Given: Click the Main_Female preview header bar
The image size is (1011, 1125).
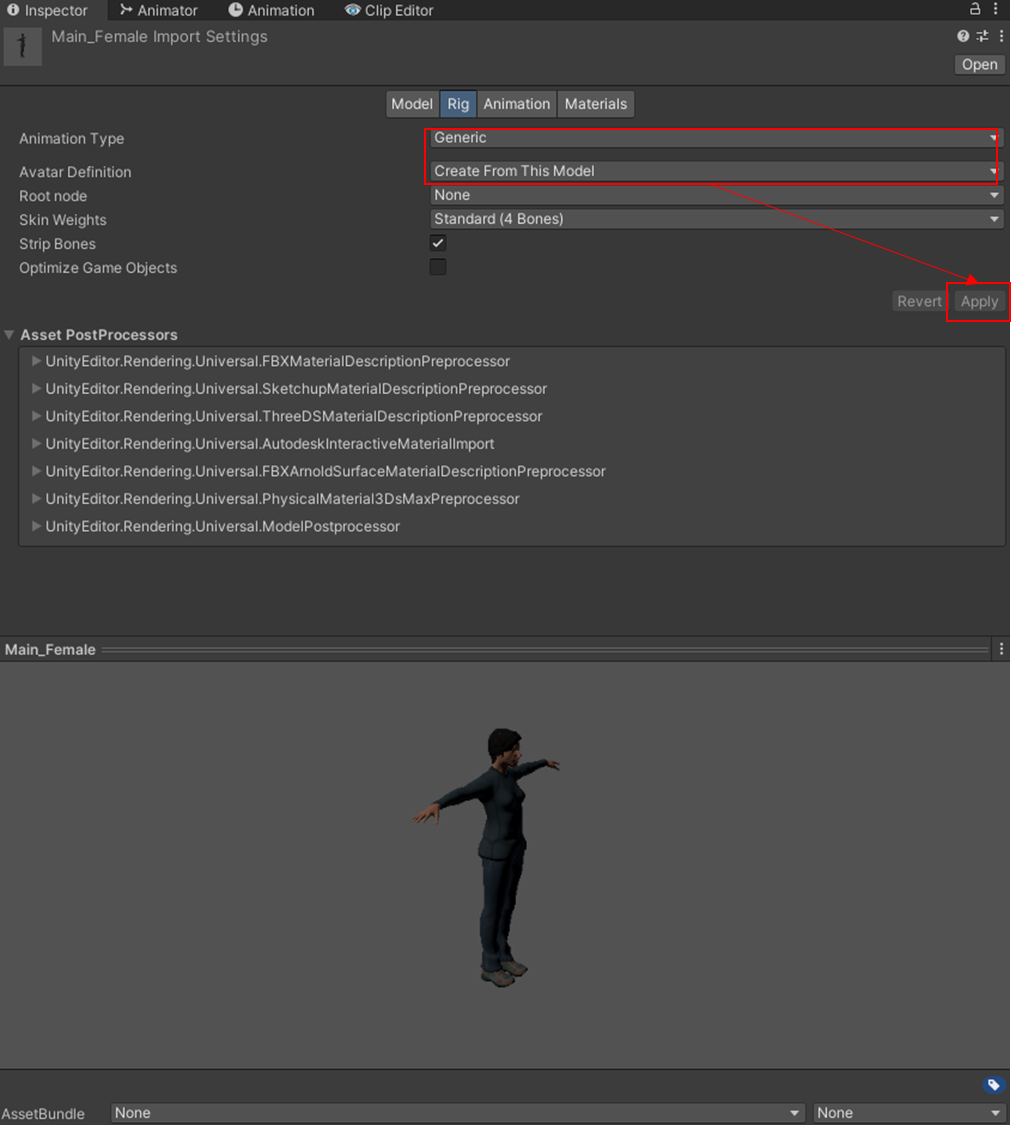Looking at the screenshot, I should (497, 649).
